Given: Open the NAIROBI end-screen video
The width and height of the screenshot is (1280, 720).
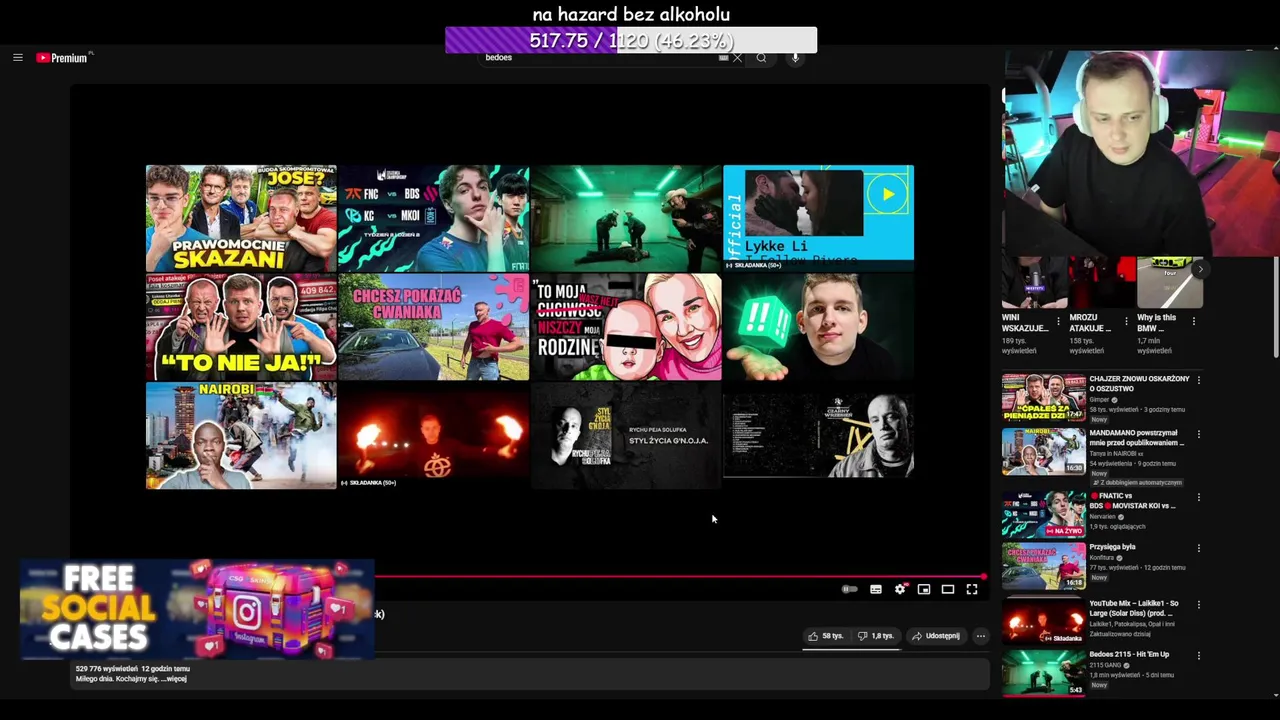Looking at the screenshot, I should pos(241,435).
